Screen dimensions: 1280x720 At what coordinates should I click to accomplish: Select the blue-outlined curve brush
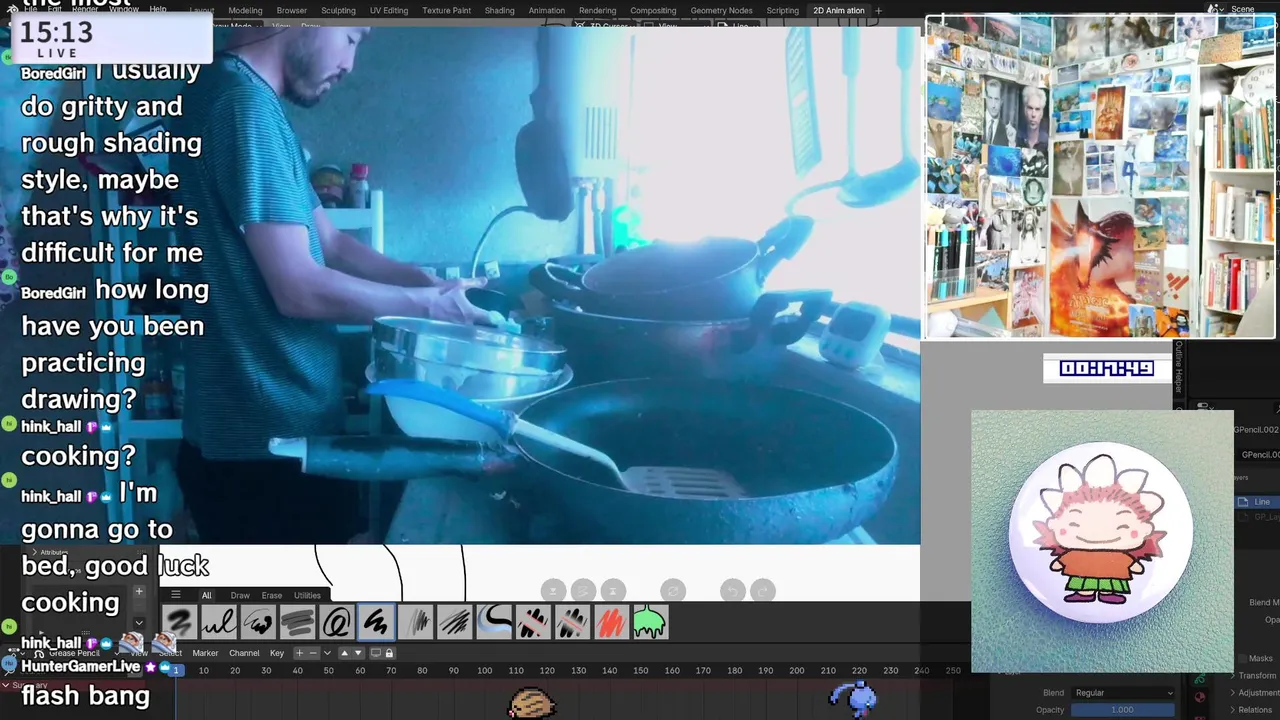pos(494,622)
